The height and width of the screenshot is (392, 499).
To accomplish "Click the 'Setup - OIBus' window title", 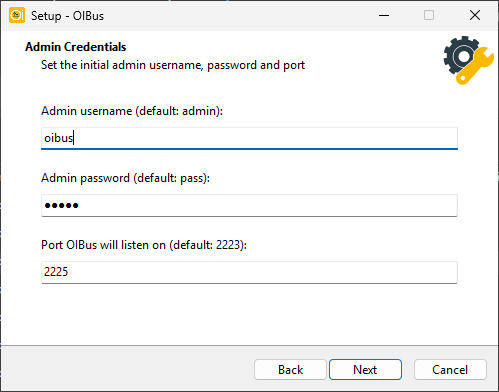I will 67,16.
